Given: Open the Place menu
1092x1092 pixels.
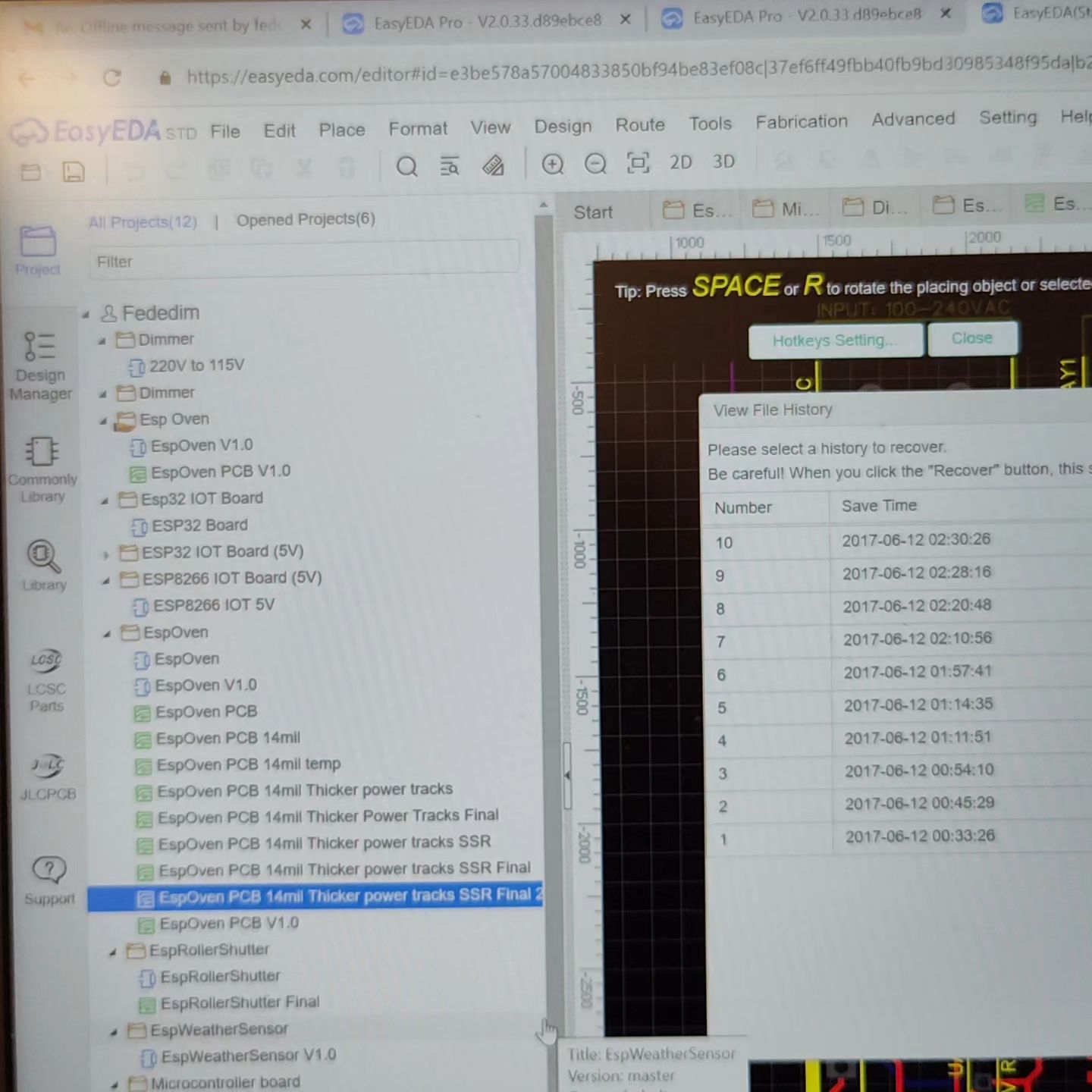Looking at the screenshot, I should [342, 130].
